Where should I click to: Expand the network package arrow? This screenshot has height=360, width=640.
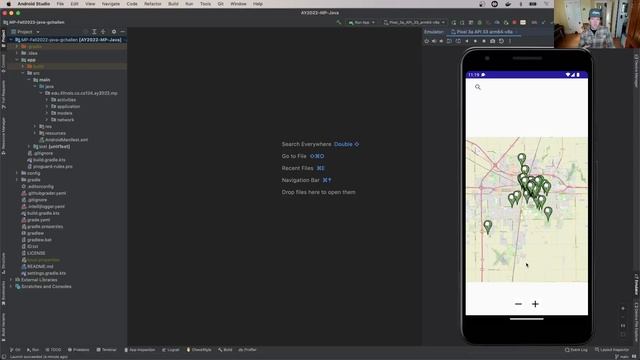(47, 120)
